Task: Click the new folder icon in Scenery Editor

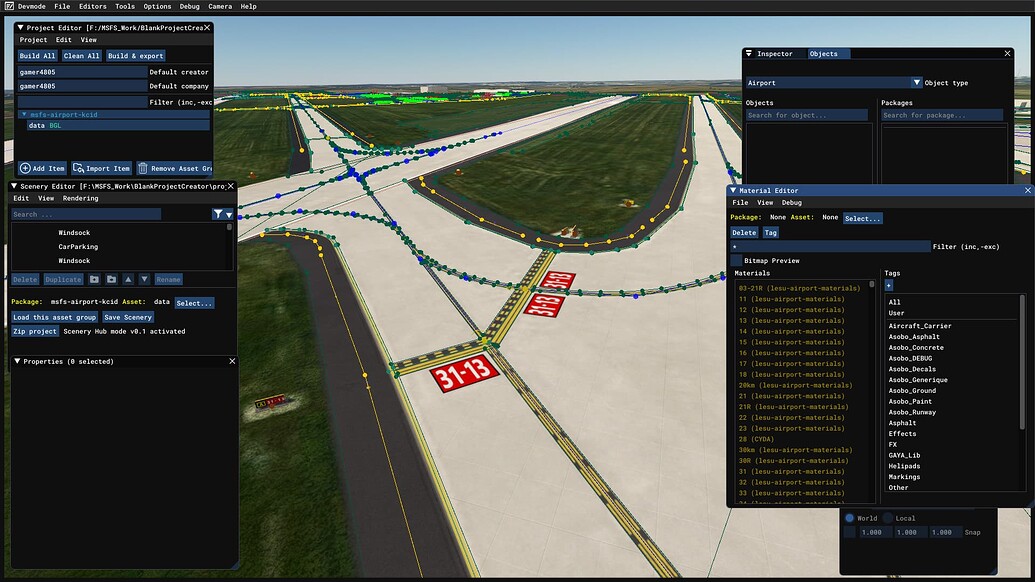Action: pos(94,279)
